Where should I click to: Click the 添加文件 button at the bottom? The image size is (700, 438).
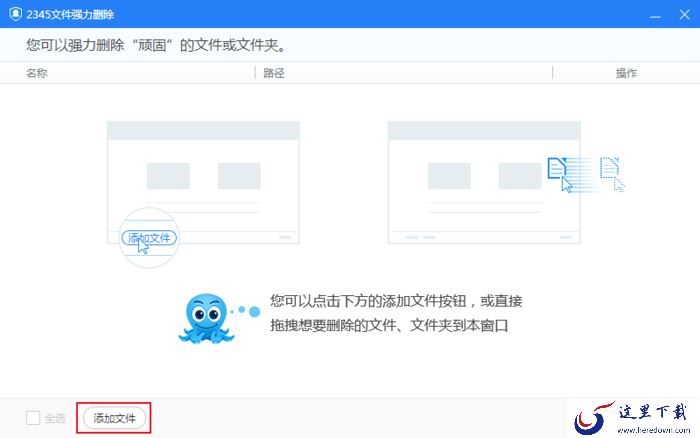click(114, 418)
